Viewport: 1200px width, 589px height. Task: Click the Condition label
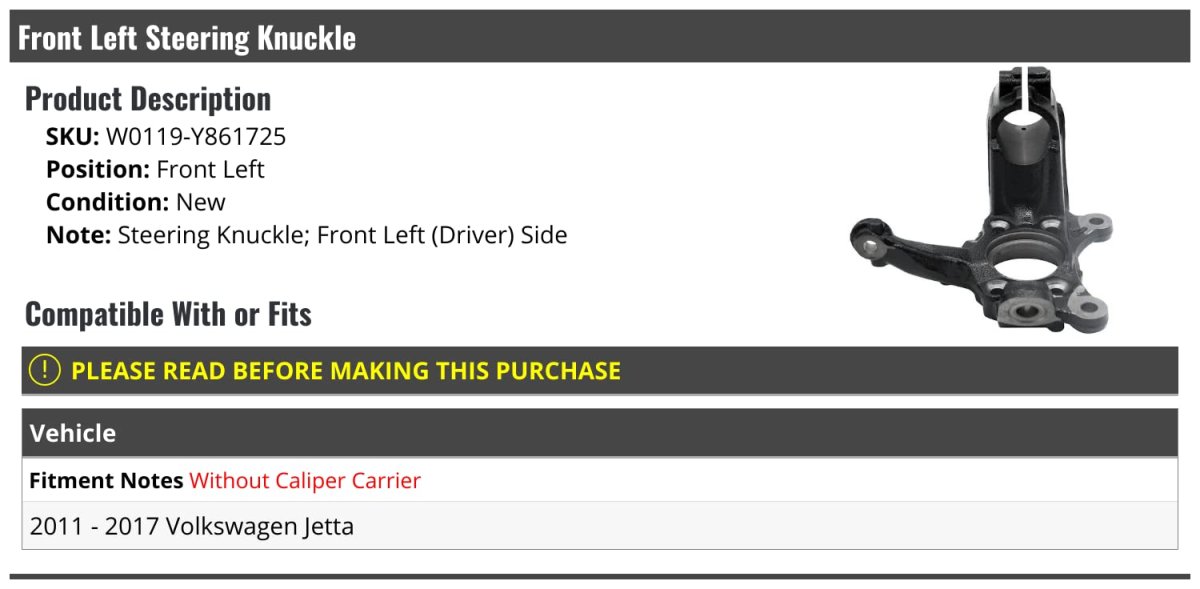tap(108, 202)
